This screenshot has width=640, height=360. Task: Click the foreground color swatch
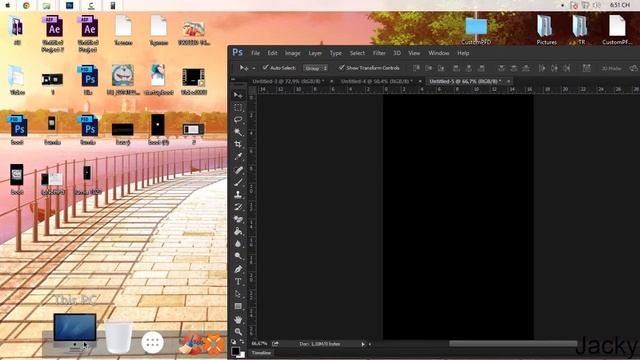[236, 351]
